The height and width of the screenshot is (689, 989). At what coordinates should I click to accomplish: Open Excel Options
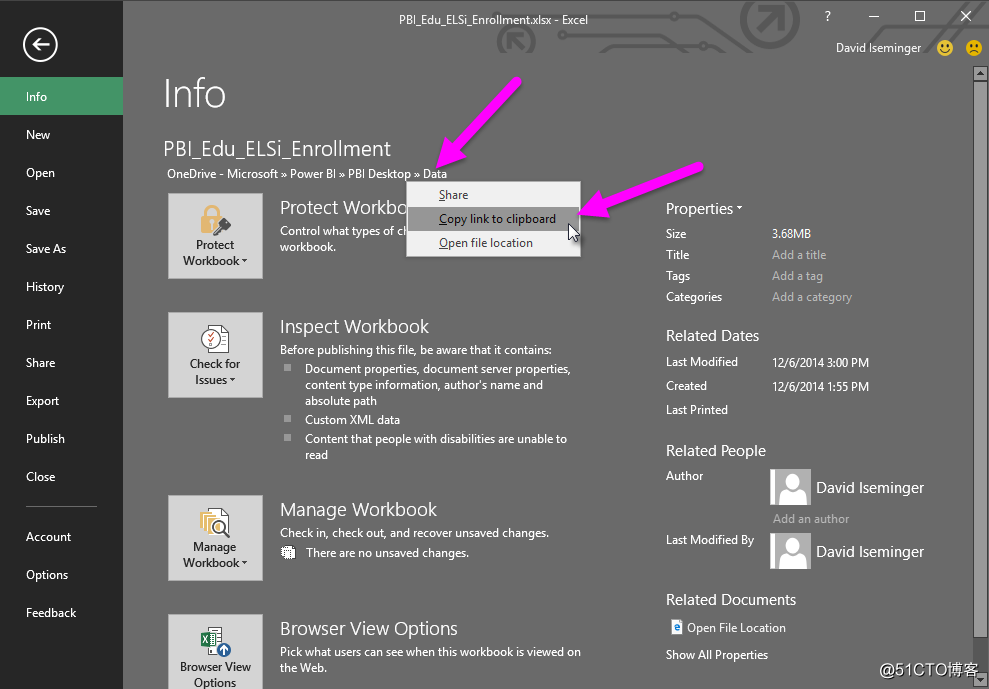pos(61,575)
